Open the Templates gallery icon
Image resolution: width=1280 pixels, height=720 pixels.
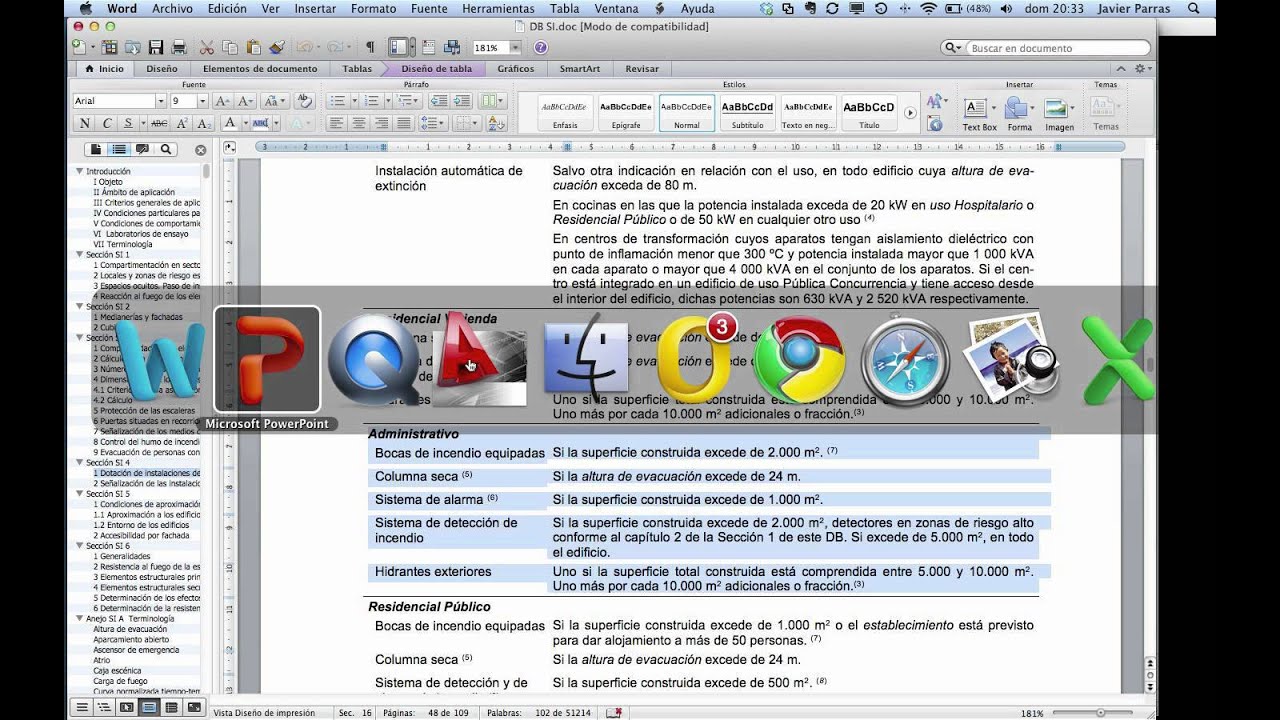point(108,47)
